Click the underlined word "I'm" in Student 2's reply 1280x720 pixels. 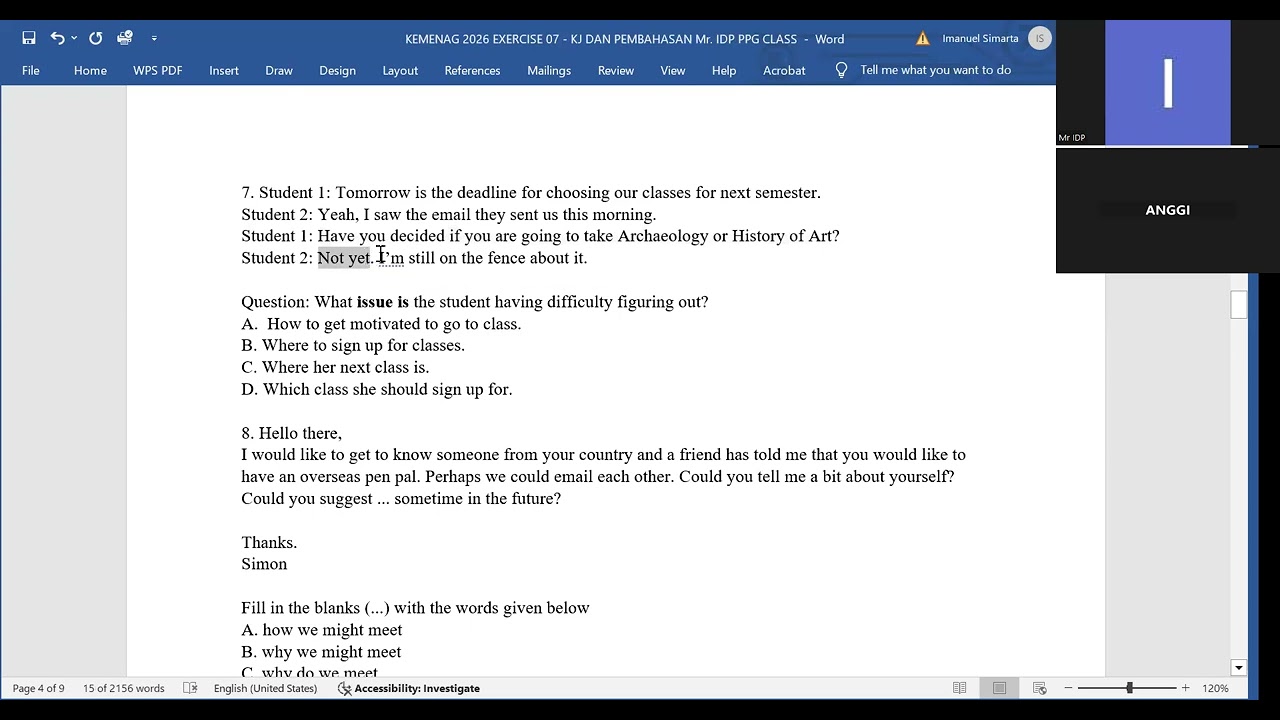(x=391, y=258)
